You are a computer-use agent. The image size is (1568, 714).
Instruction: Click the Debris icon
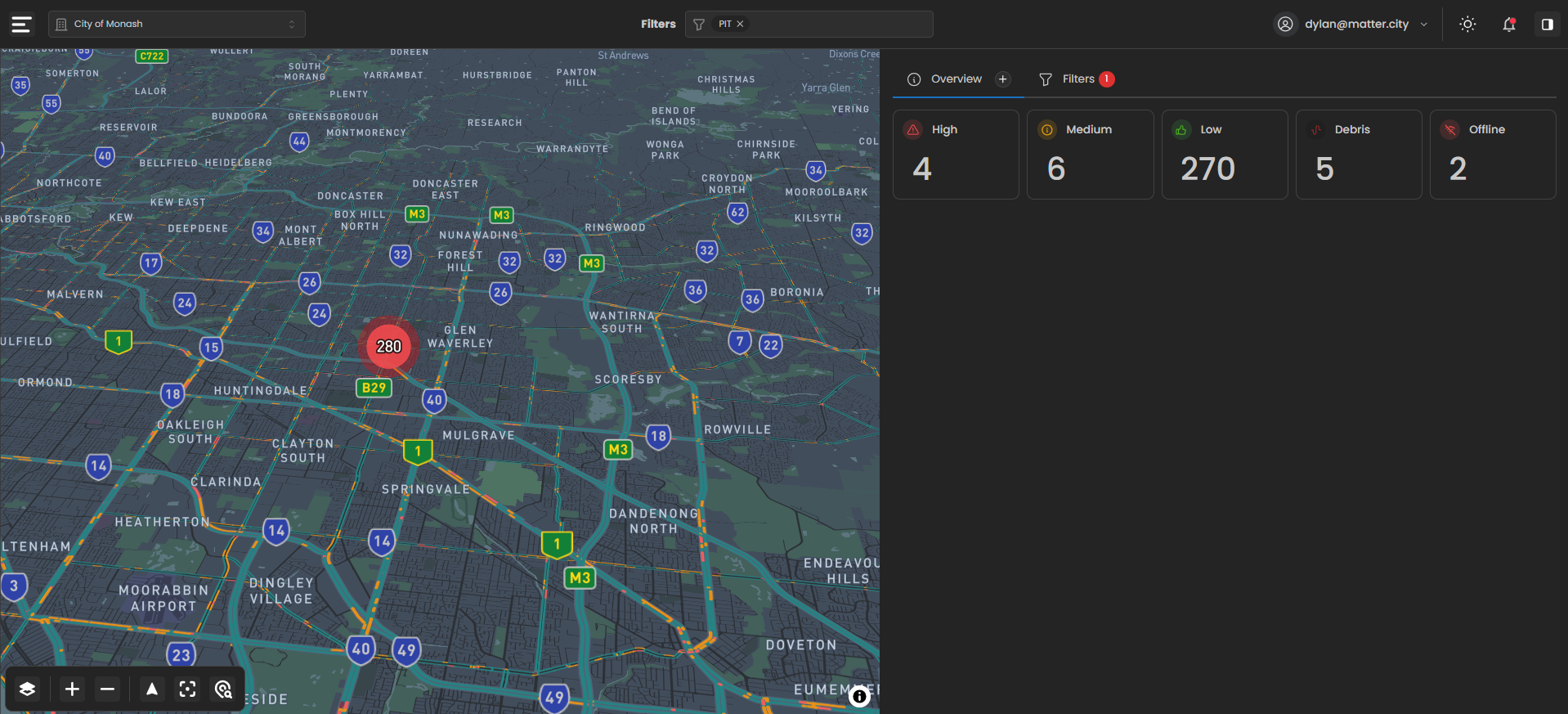point(1316,129)
